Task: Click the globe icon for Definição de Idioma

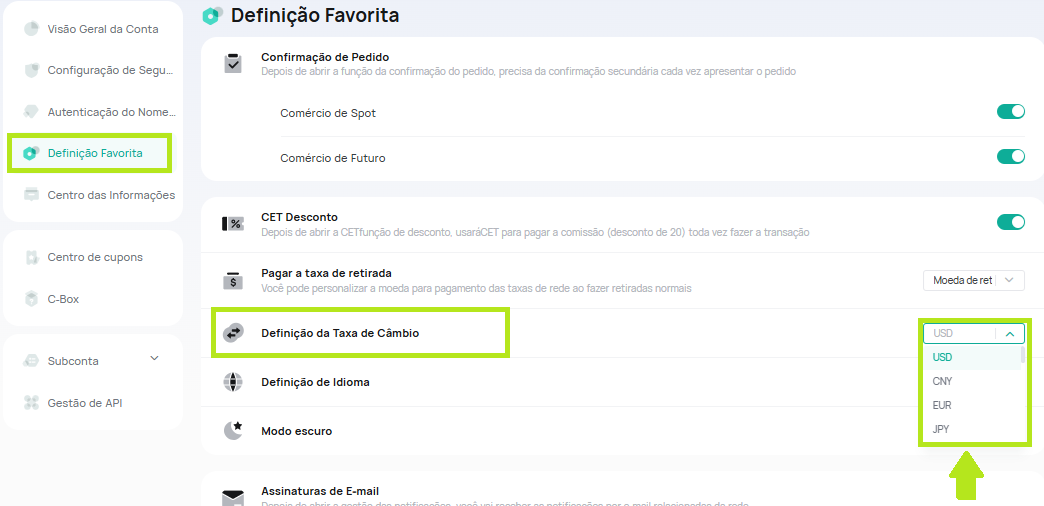Action: [232, 382]
